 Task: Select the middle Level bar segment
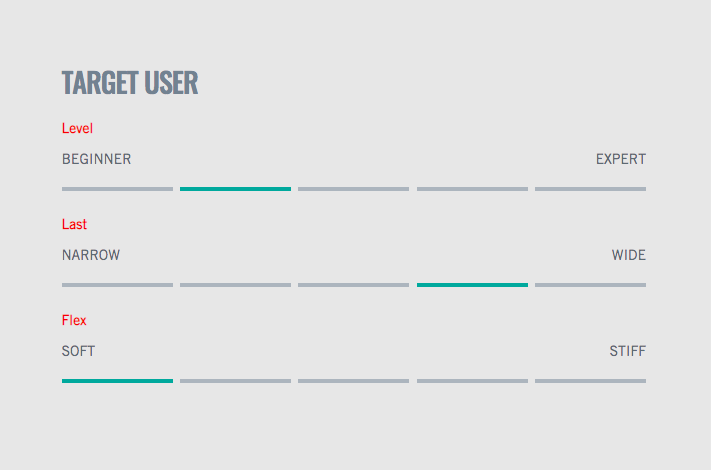(x=354, y=189)
